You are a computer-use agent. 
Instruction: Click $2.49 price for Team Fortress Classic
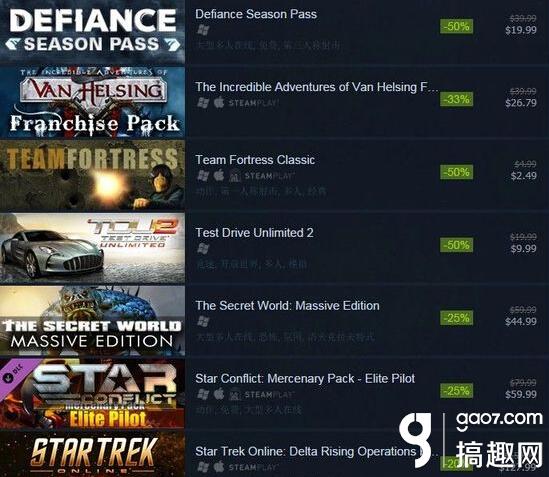tap(523, 175)
